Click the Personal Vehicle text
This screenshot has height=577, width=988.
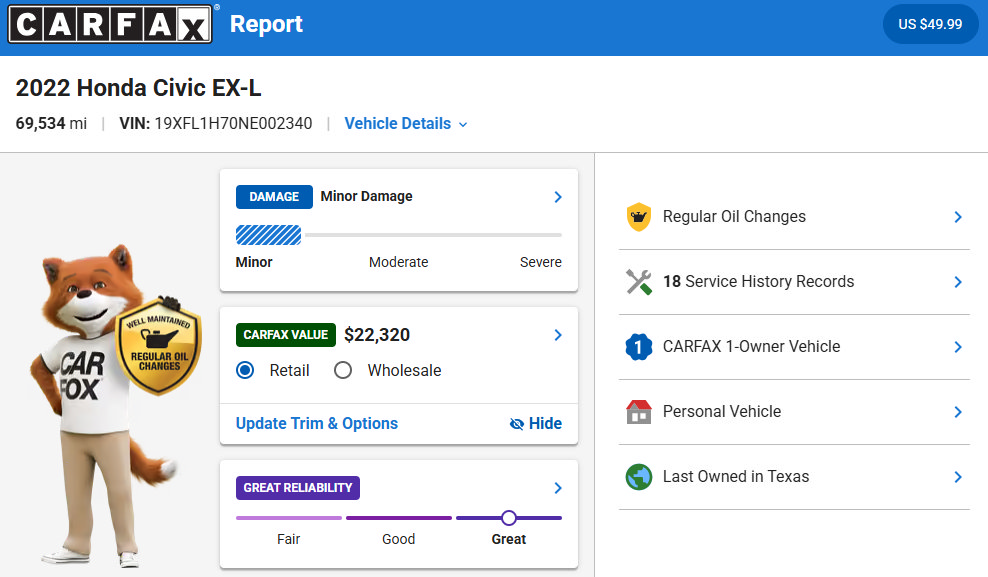tap(721, 411)
